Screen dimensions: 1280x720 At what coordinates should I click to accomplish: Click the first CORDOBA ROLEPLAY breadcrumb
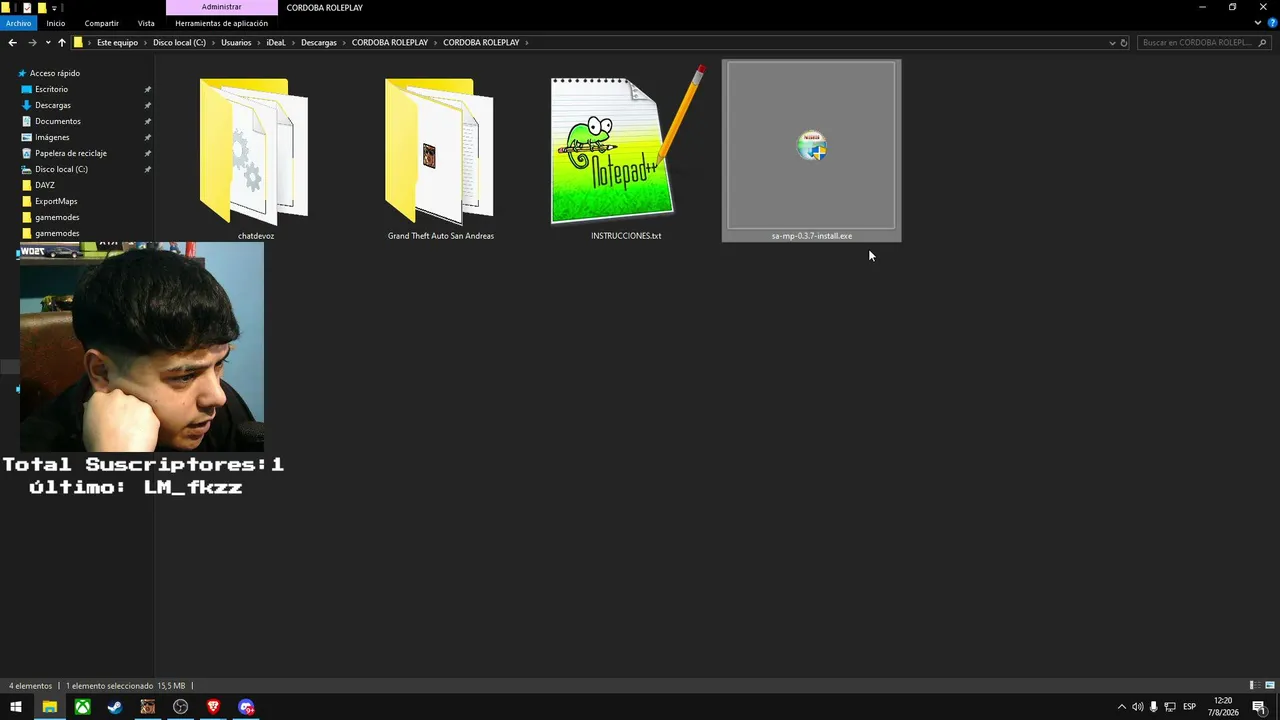click(390, 43)
